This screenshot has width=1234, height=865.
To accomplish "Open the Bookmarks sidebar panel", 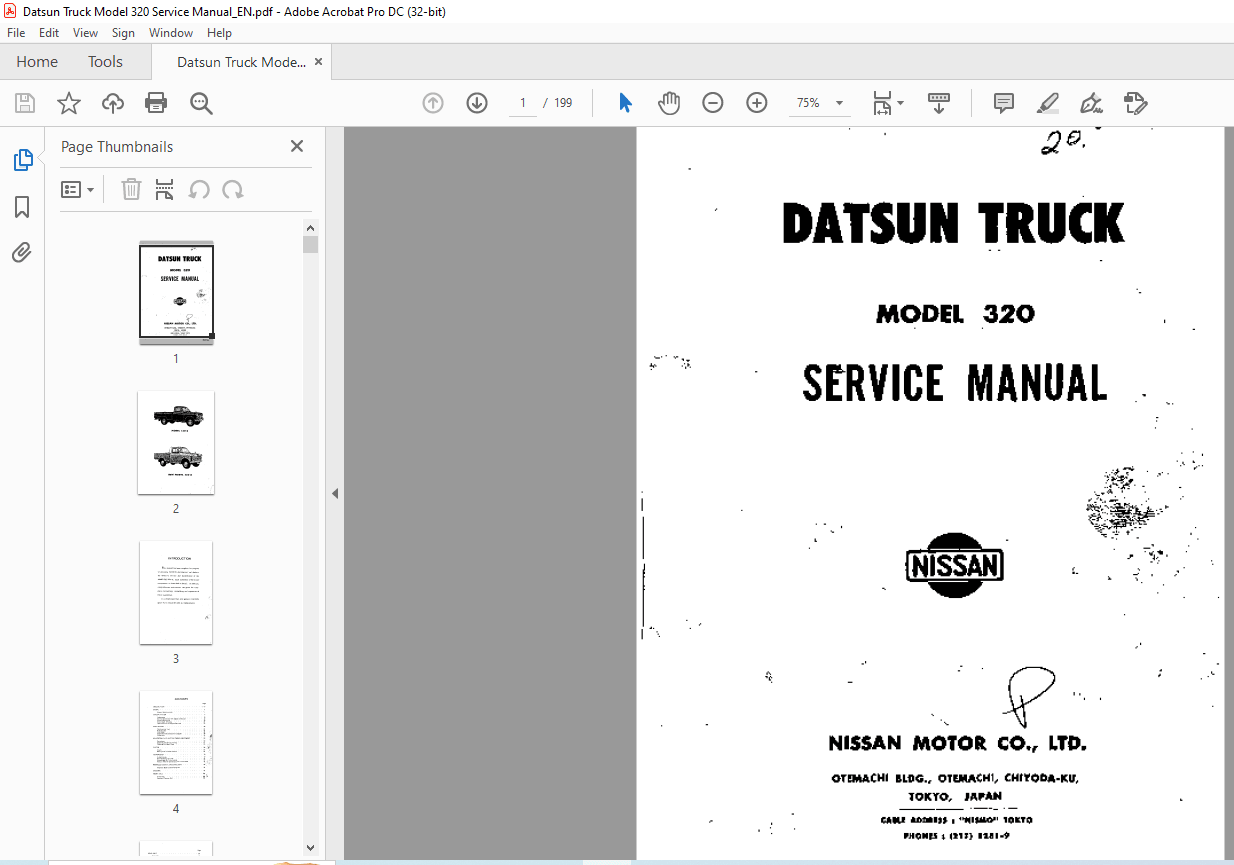I will coord(22,207).
